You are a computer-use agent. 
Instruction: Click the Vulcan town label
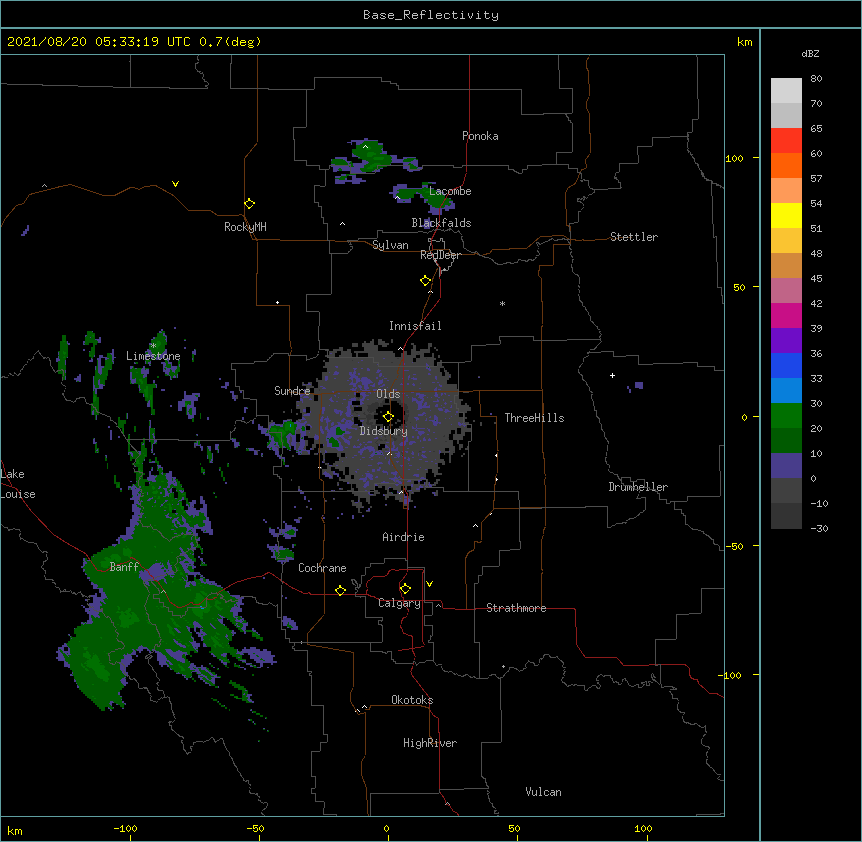(543, 792)
